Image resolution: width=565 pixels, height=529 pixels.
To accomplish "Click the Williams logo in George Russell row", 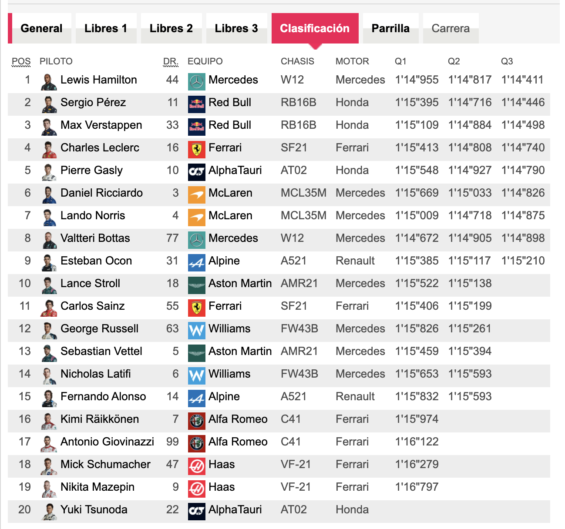I will click(x=196, y=330).
